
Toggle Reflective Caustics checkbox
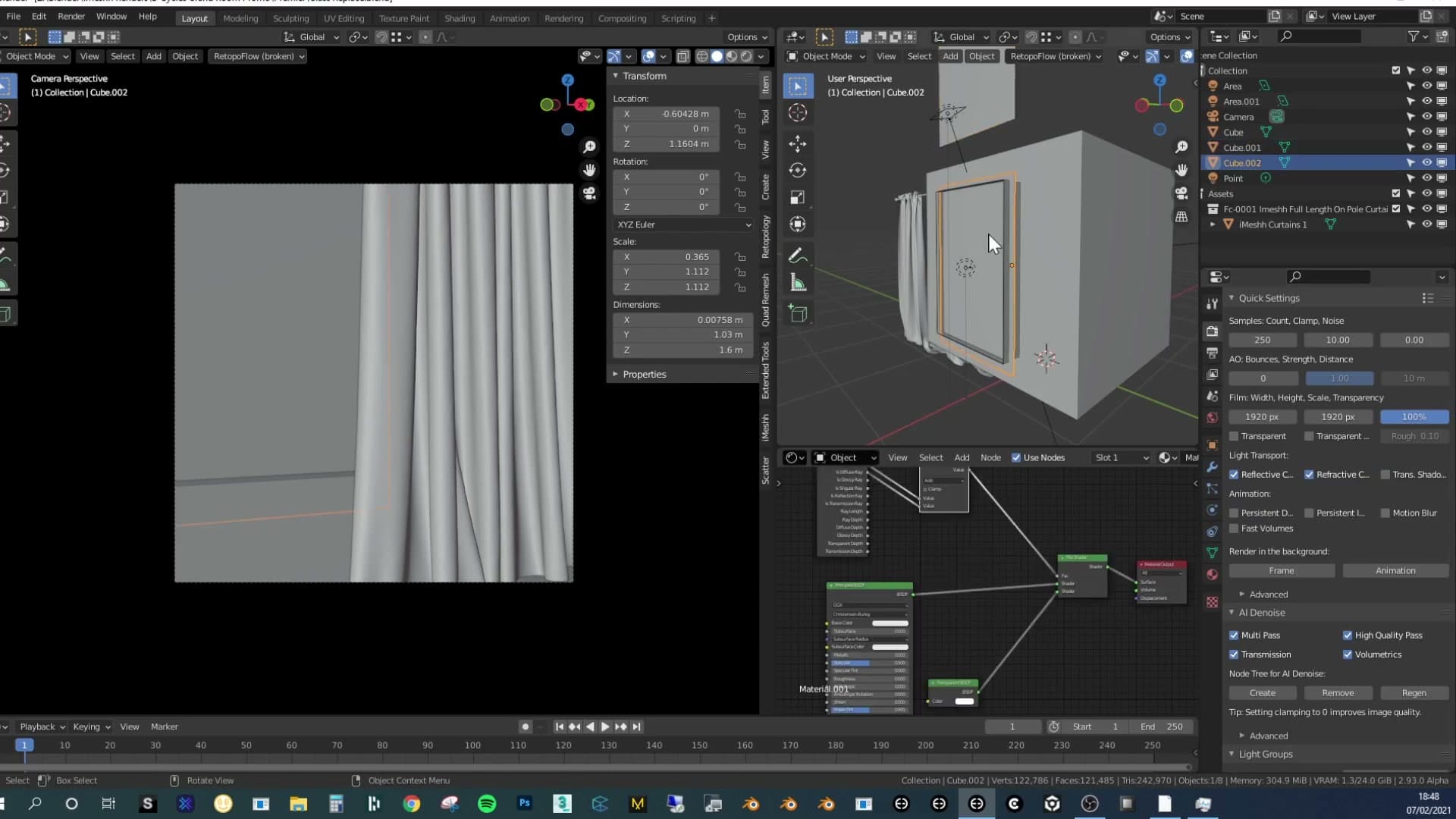click(x=1234, y=475)
